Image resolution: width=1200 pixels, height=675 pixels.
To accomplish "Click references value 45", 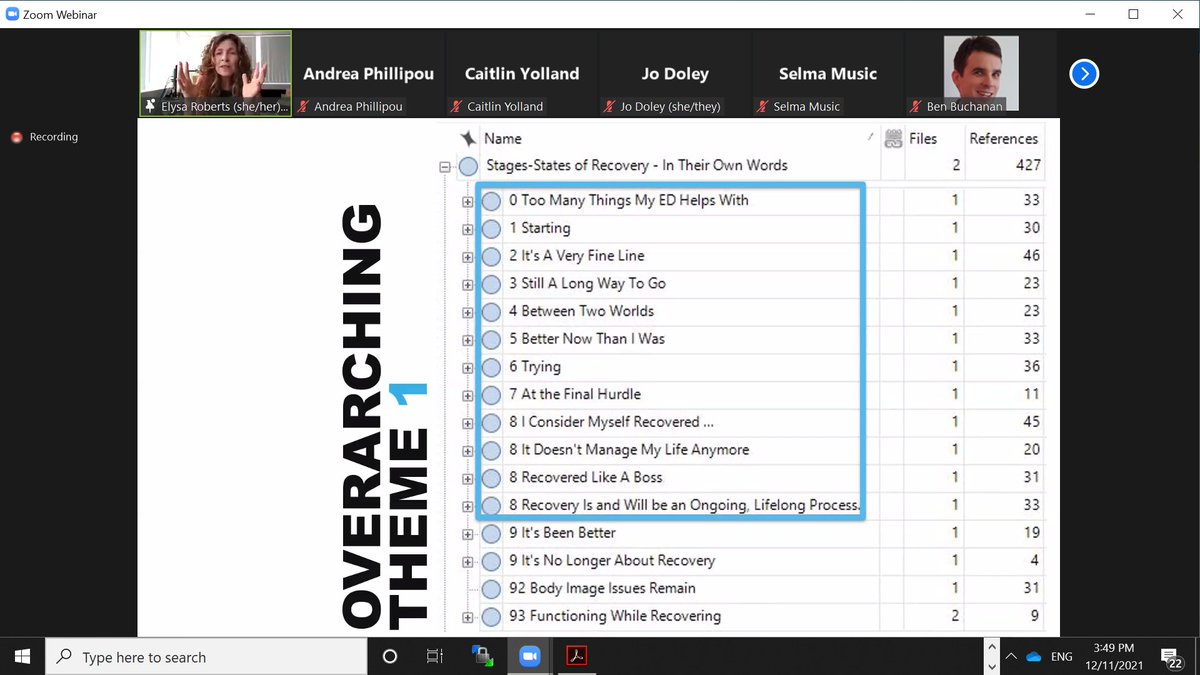I will point(1031,422).
